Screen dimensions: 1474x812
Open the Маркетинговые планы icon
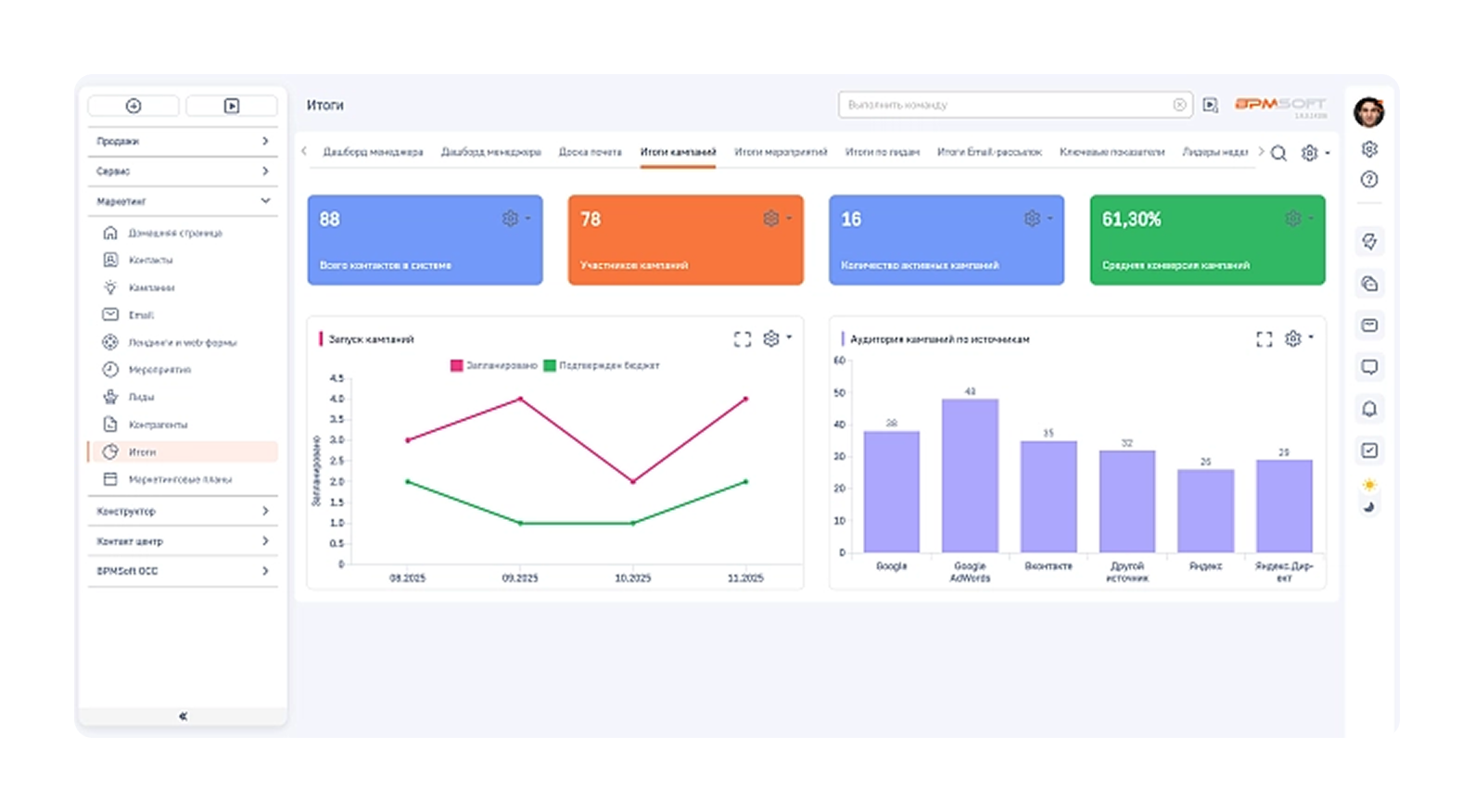click(110, 479)
